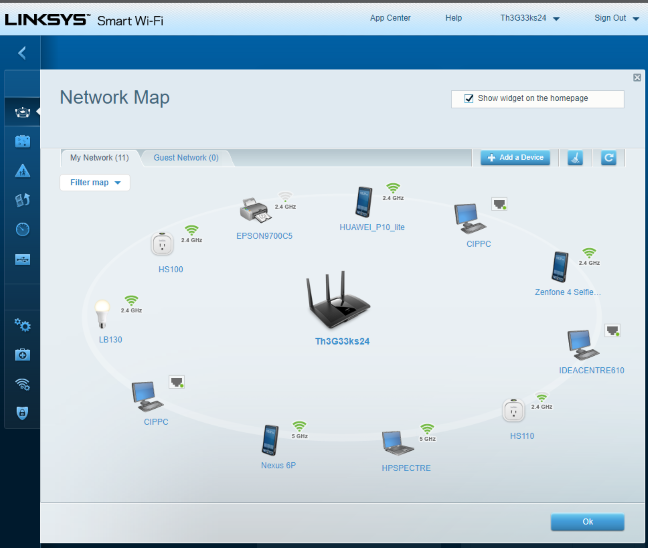The height and width of the screenshot is (548, 648).
Task: Select the HPSPECTRE laptop icon
Action: coord(397,443)
